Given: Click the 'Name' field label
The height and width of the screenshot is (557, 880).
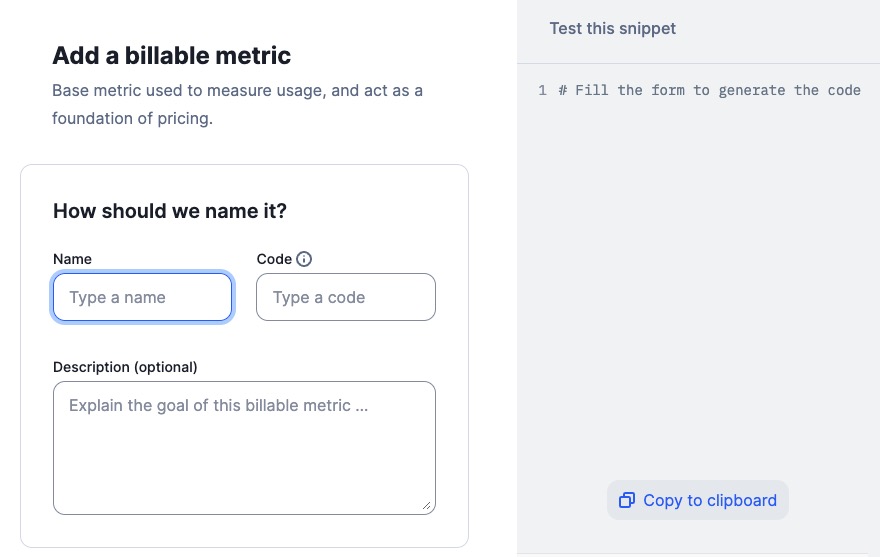Looking at the screenshot, I should [72, 259].
